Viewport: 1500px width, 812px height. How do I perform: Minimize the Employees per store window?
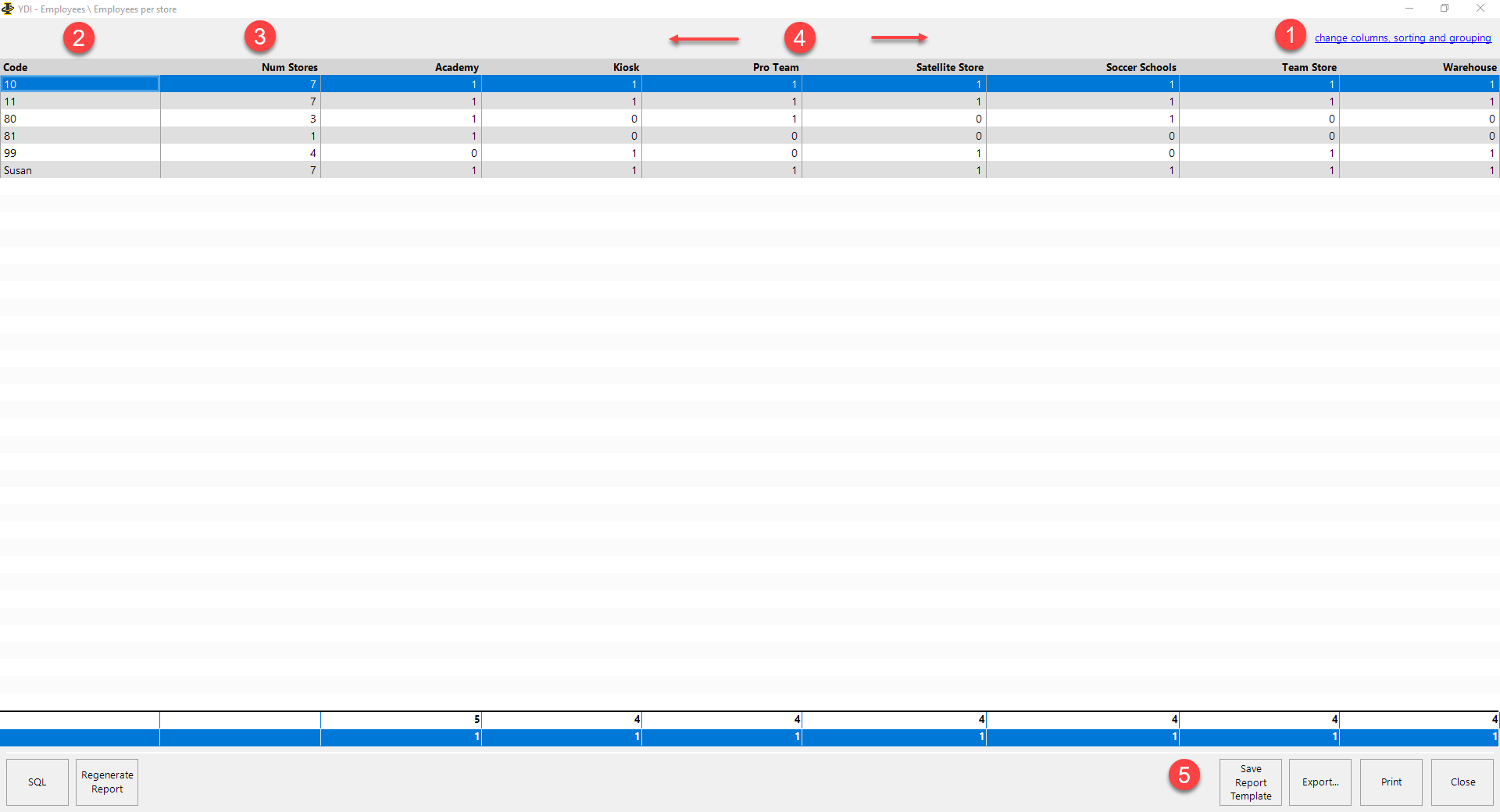coord(1409,9)
